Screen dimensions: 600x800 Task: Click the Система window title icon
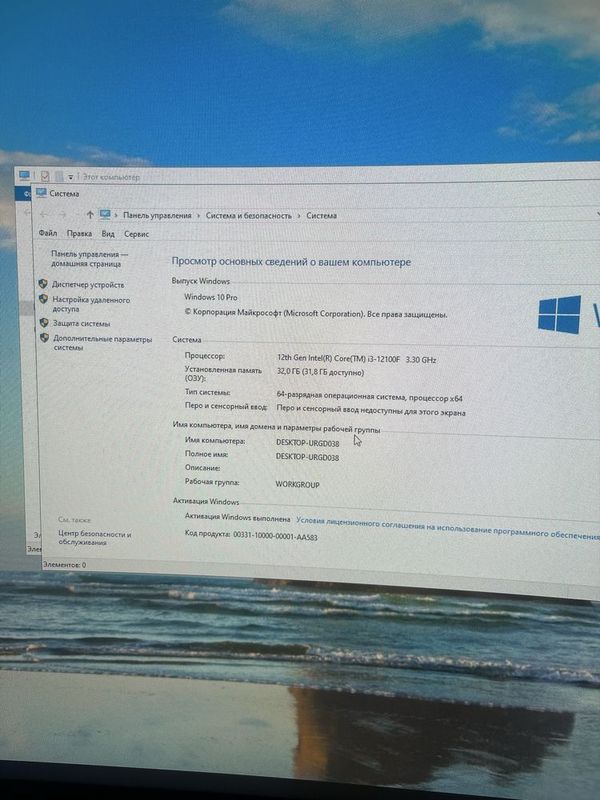click(x=41, y=193)
